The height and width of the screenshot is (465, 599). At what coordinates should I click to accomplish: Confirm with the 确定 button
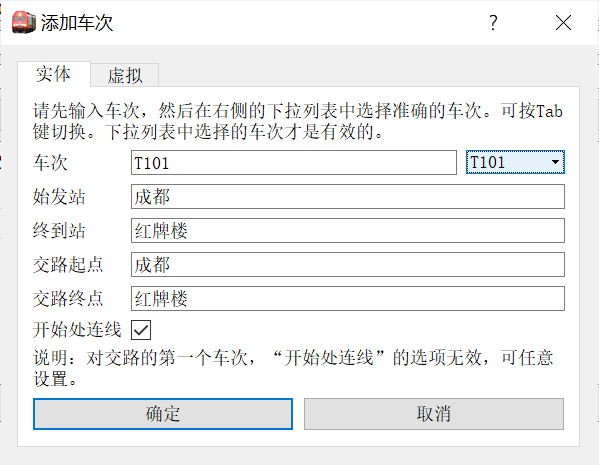coord(163,414)
